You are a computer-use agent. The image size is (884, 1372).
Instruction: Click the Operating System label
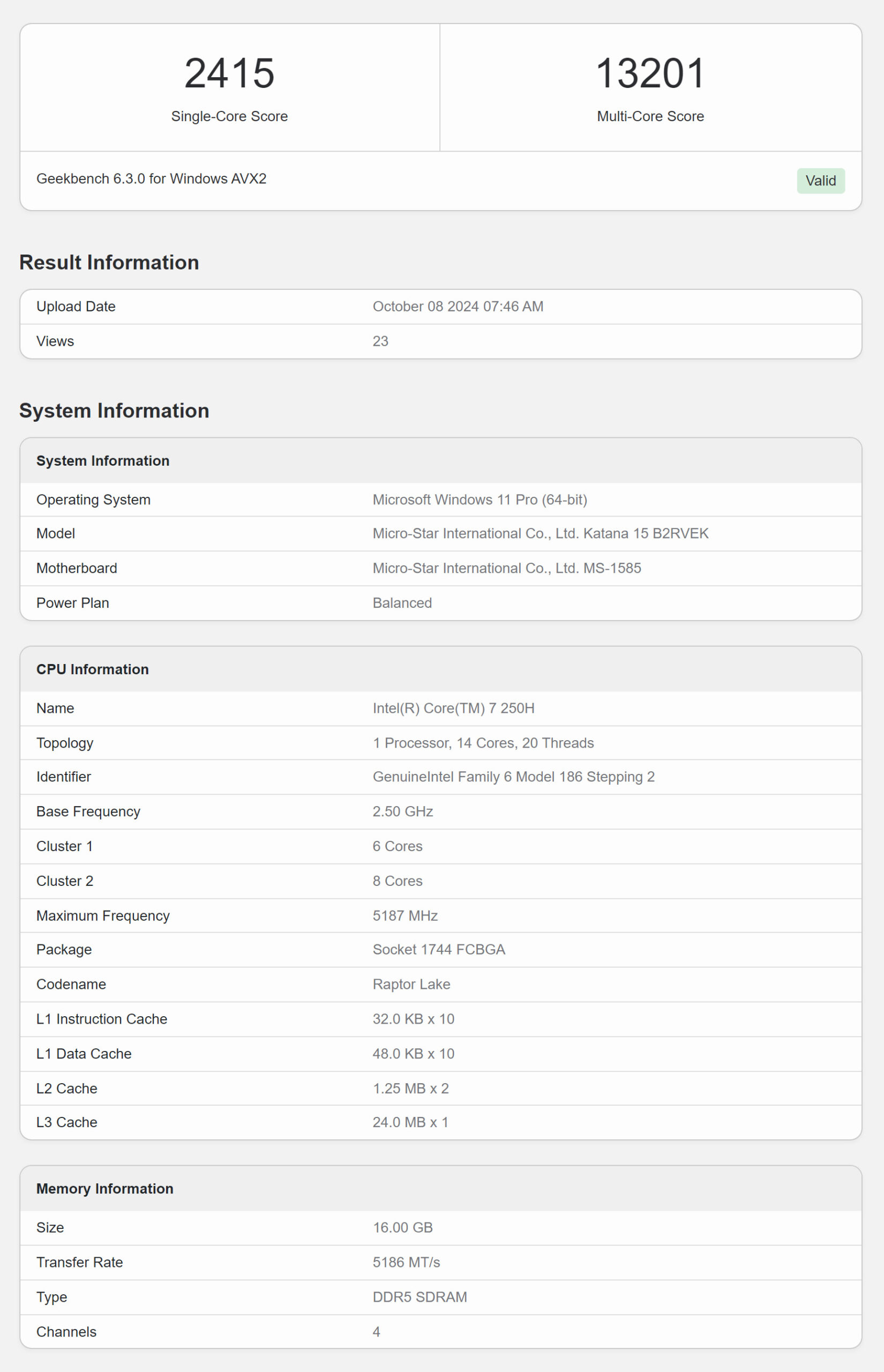point(93,499)
